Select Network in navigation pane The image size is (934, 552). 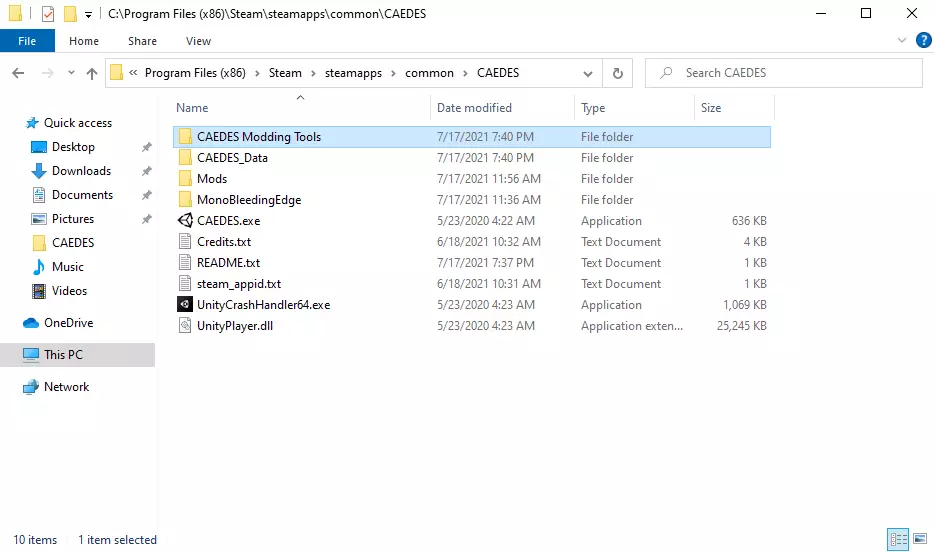click(x=66, y=387)
